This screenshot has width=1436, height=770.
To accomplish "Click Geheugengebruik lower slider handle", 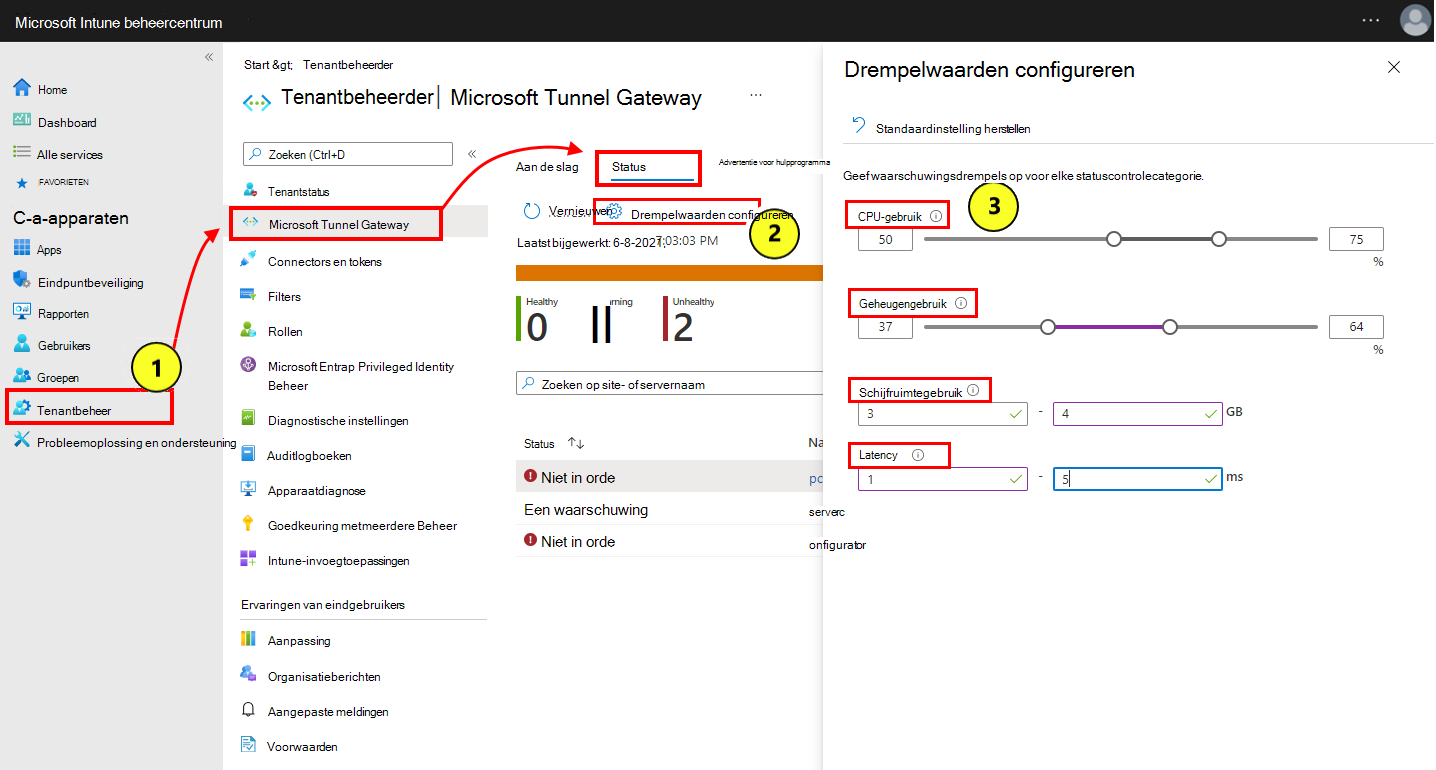I will [1048, 326].
